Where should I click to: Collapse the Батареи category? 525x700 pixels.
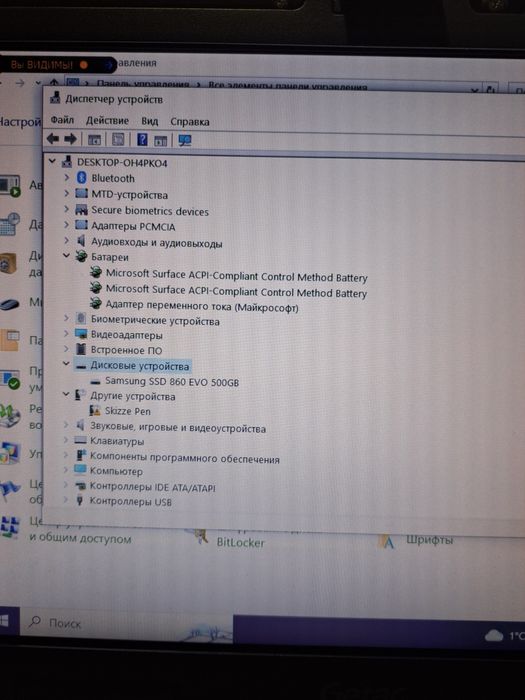67,256
